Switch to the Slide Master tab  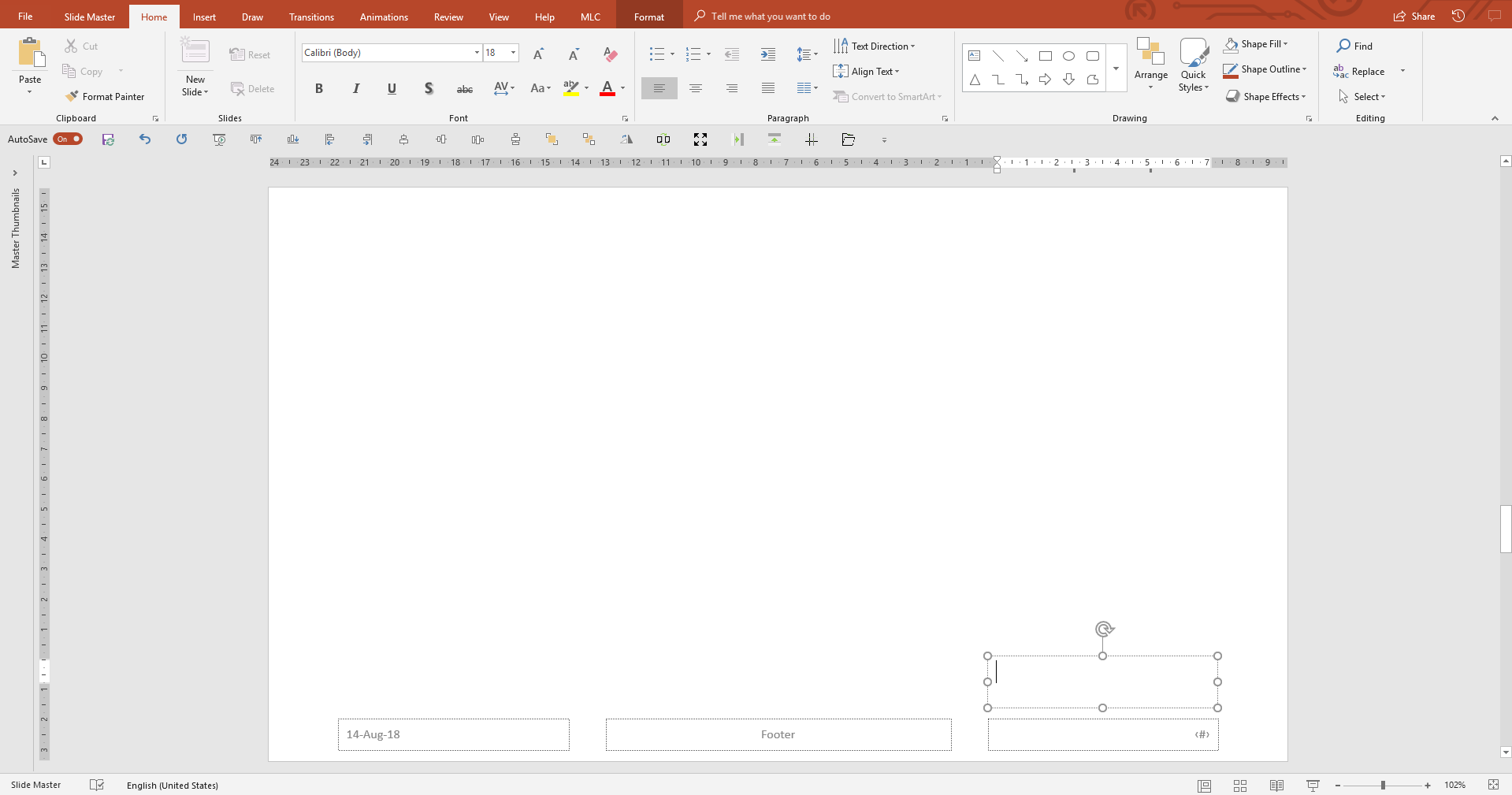click(90, 17)
